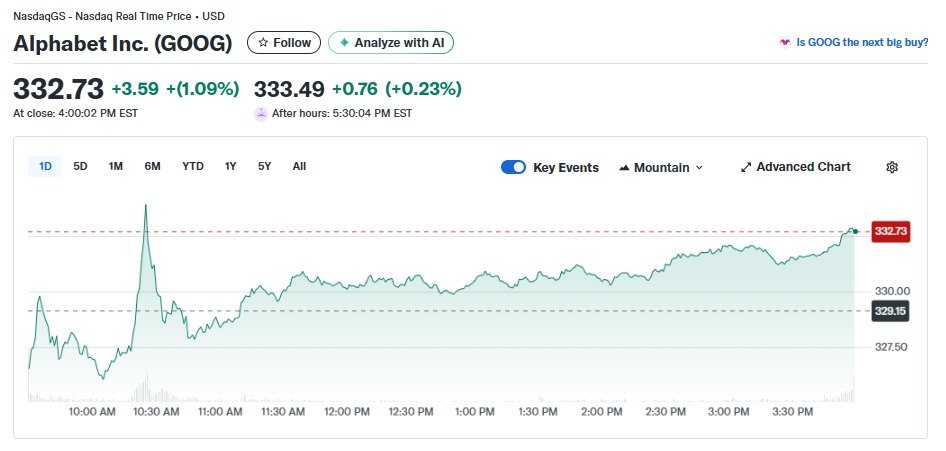The width and height of the screenshot is (946, 451).
Task: Click the star icon on Follow button
Action: click(x=263, y=43)
